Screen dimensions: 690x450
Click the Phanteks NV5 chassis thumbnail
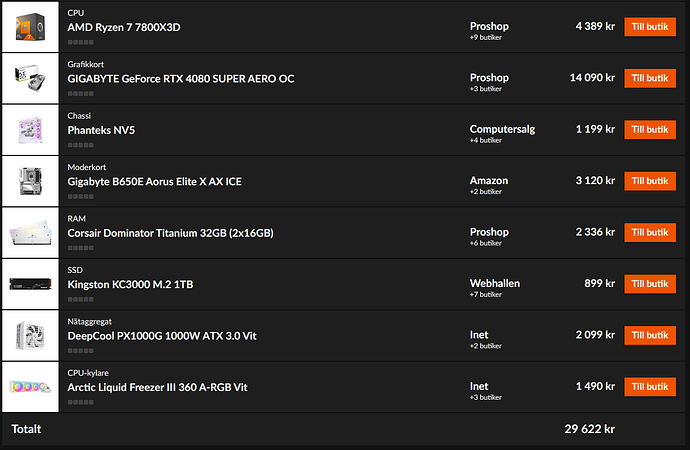(x=30, y=130)
